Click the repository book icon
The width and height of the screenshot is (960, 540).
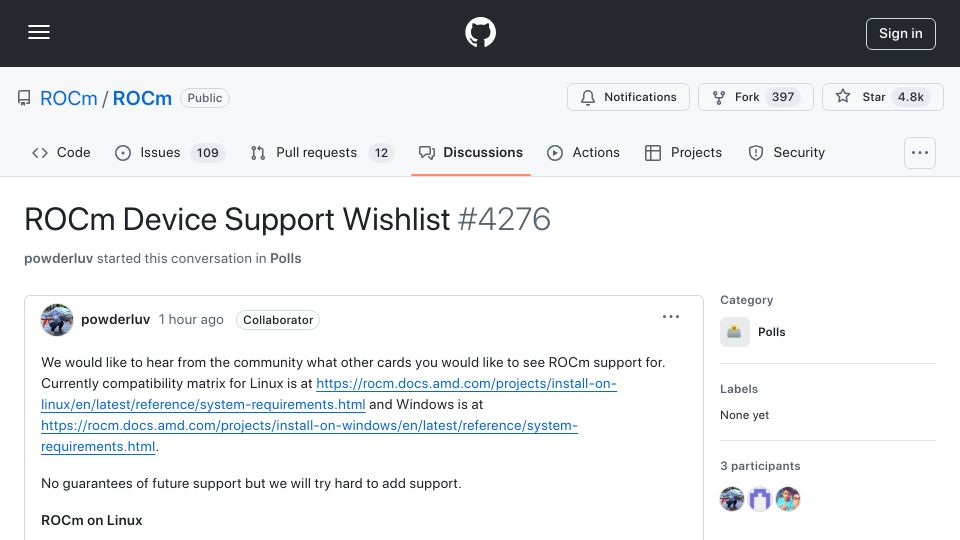[x=24, y=98]
